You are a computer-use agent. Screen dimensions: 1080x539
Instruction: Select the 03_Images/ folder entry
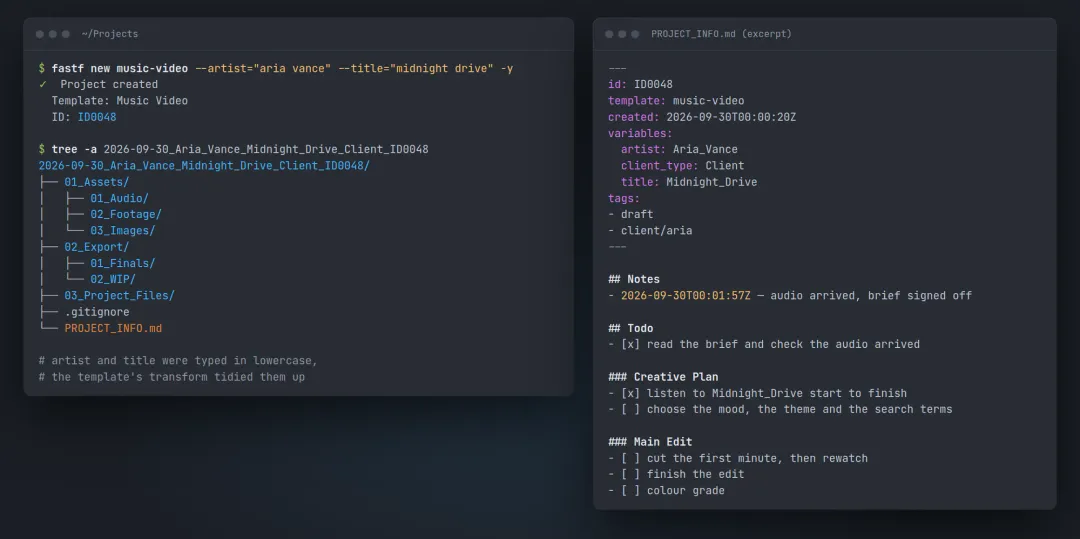pyautogui.click(x=123, y=231)
